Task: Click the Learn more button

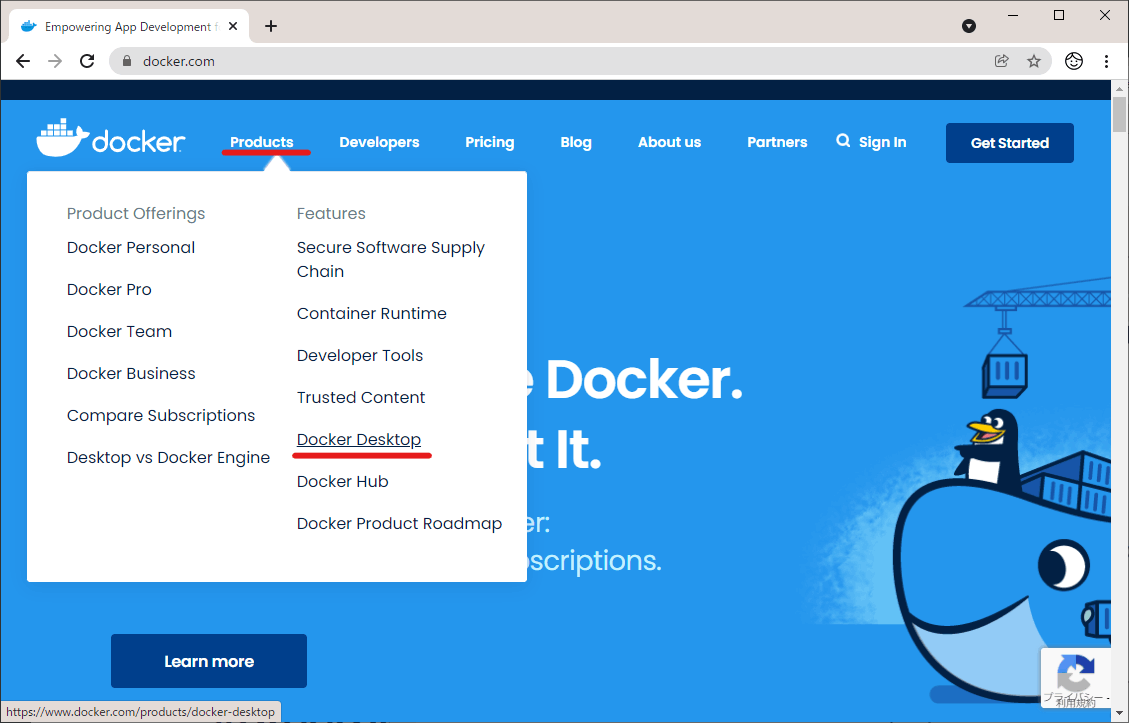Action: 209,661
